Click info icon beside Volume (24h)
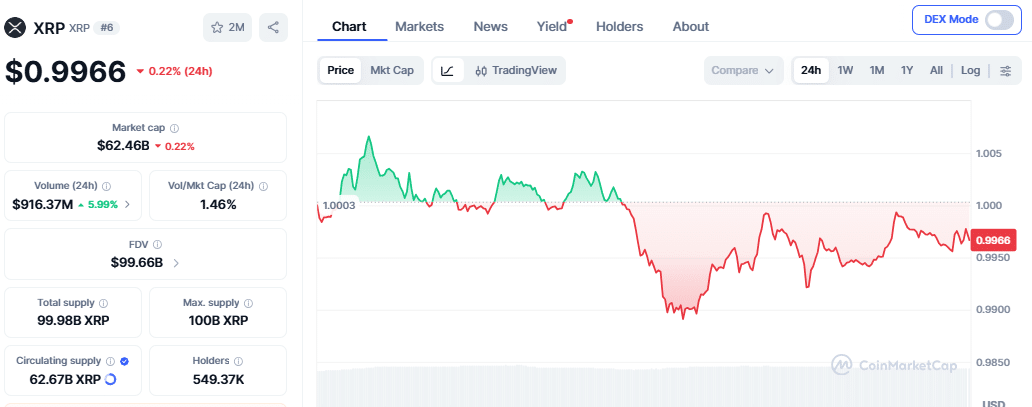1032x407 pixels. click(107, 186)
